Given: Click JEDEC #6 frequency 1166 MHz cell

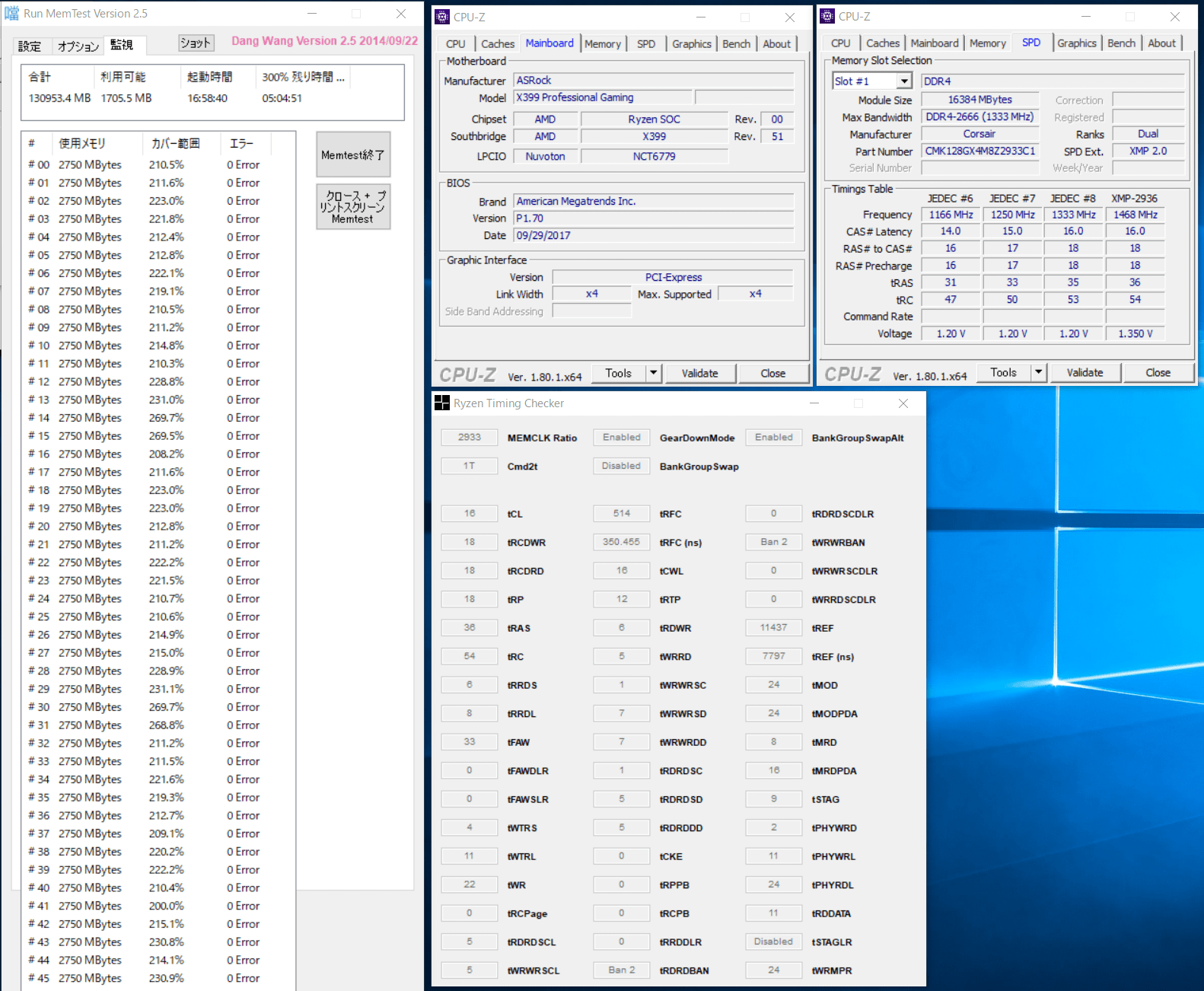Looking at the screenshot, I should coord(951,215).
